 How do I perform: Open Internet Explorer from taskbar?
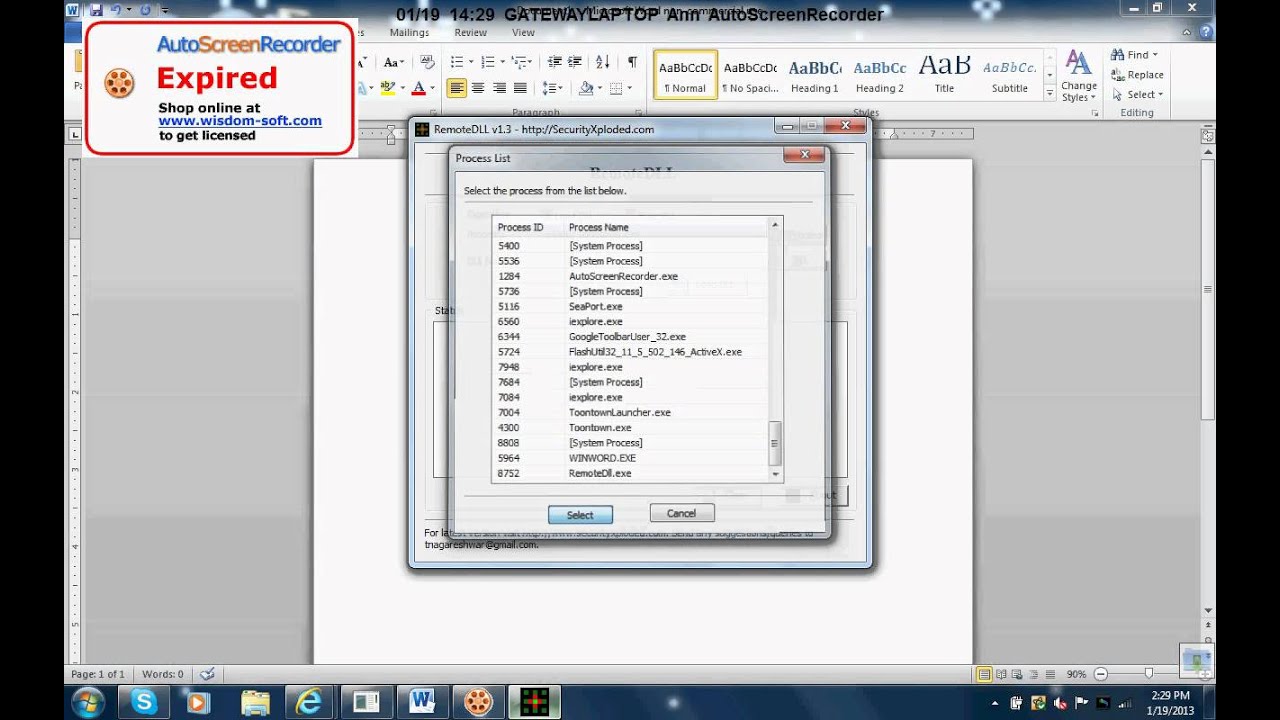(310, 702)
